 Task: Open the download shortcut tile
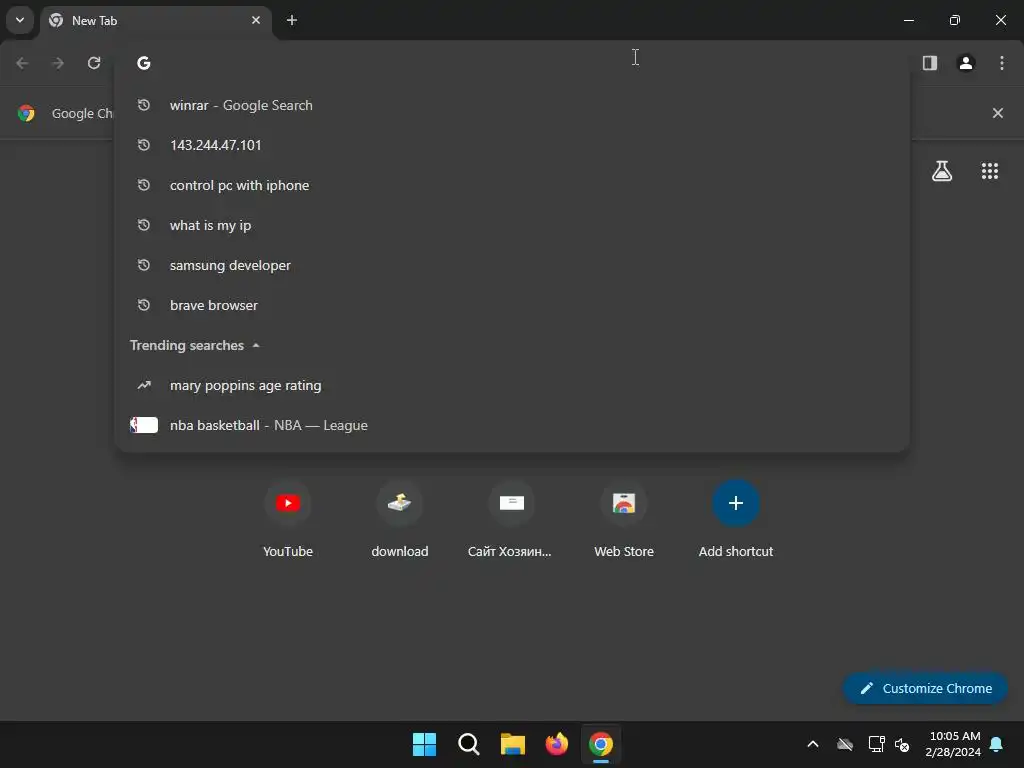[x=400, y=519]
